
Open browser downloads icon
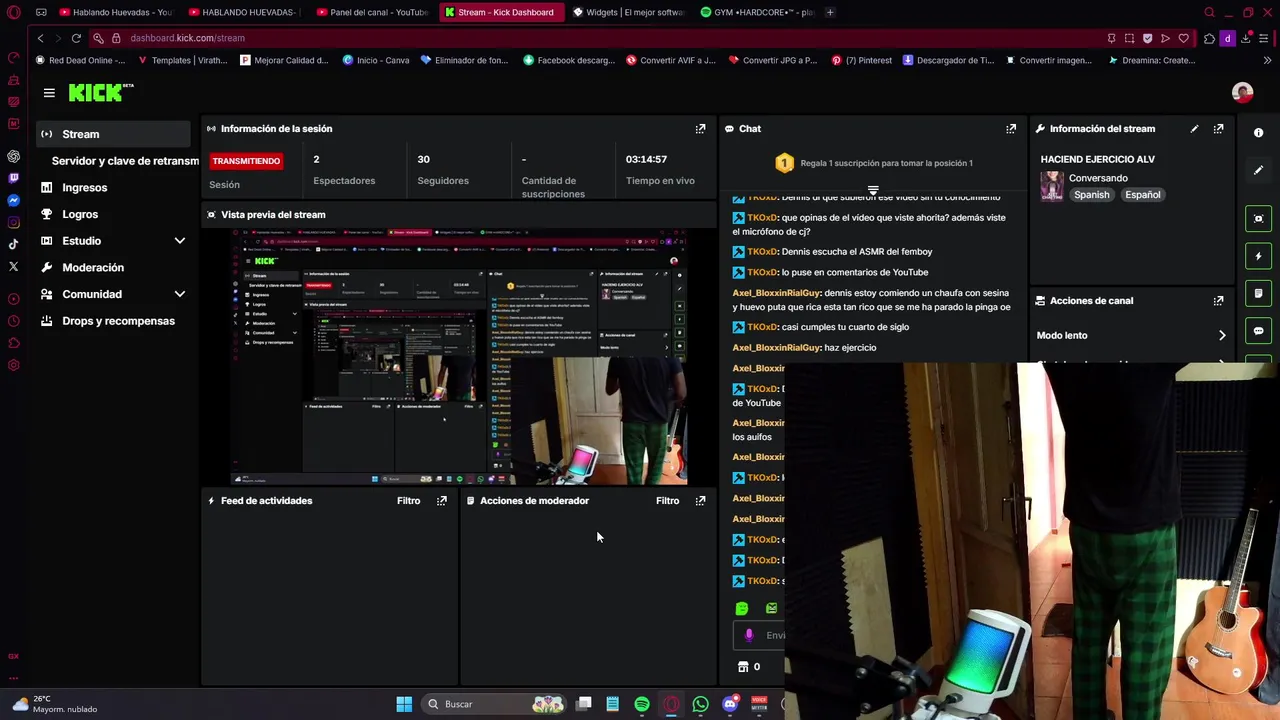[x=1246, y=38]
